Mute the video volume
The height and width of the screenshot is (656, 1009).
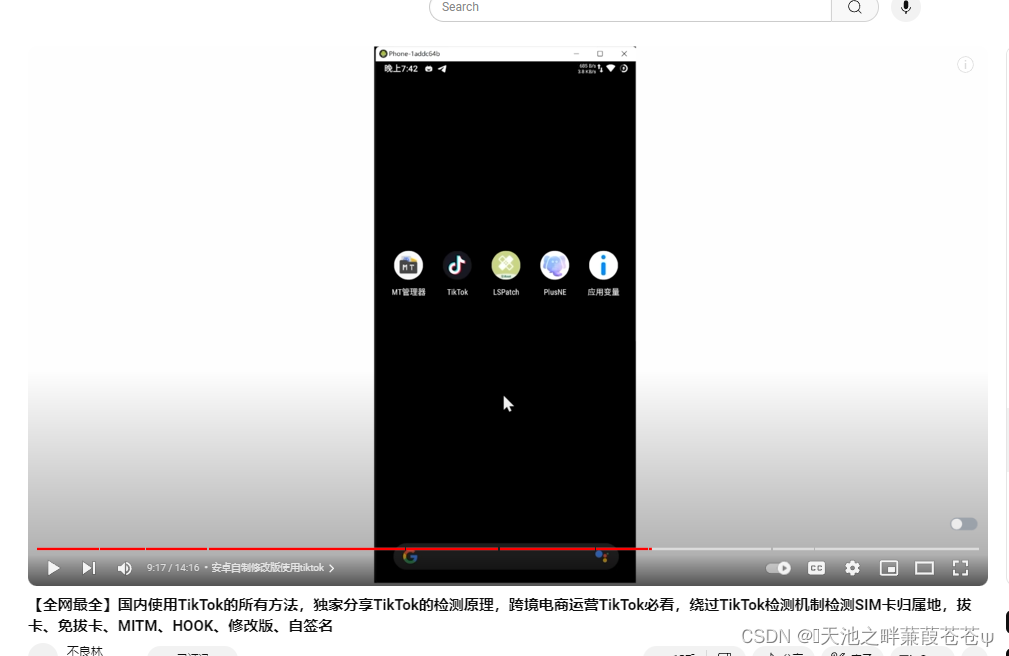[124, 568]
